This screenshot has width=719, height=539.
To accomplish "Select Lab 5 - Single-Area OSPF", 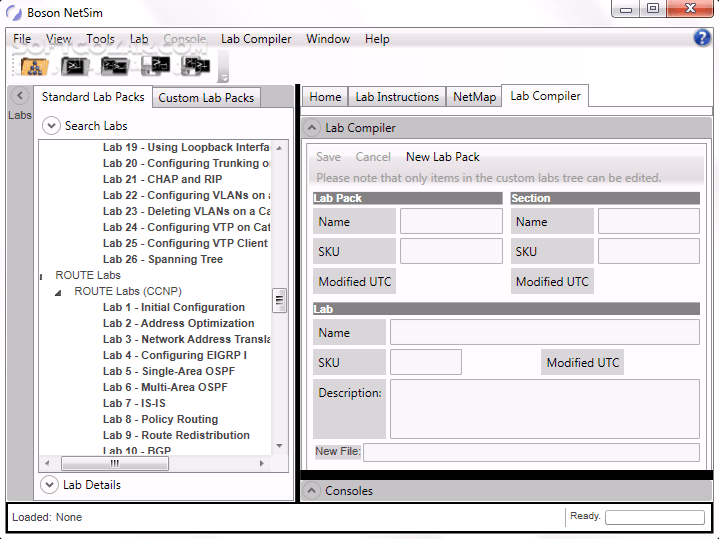I will pos(169,372).
